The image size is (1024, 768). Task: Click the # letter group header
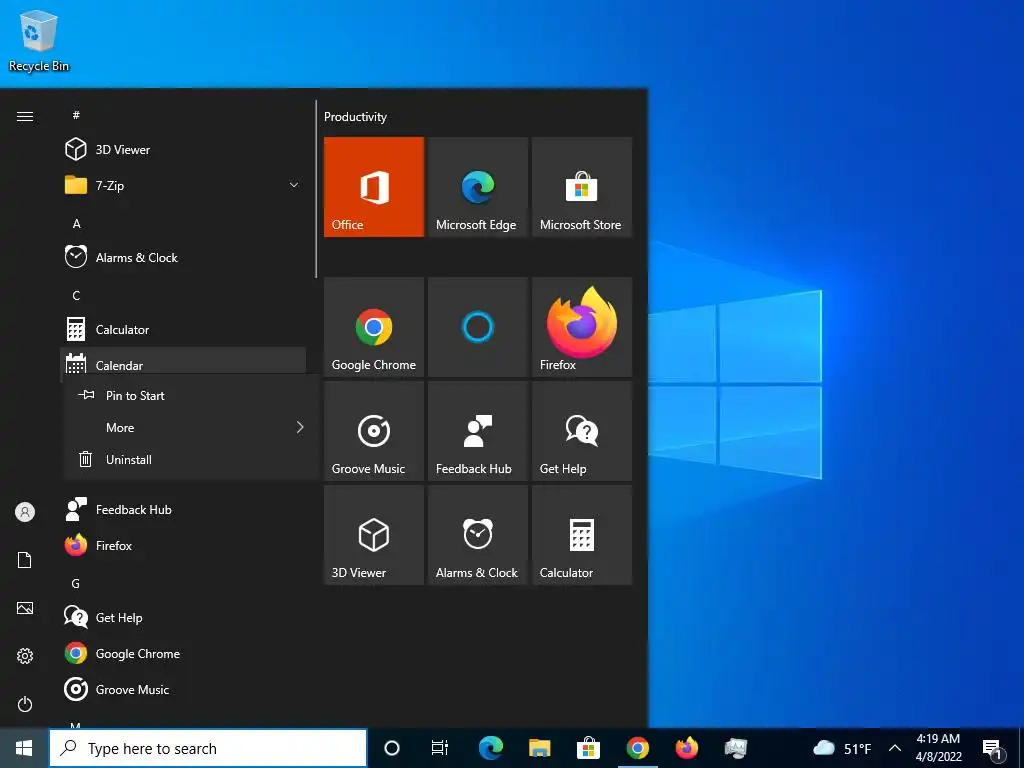click(76, 115)
